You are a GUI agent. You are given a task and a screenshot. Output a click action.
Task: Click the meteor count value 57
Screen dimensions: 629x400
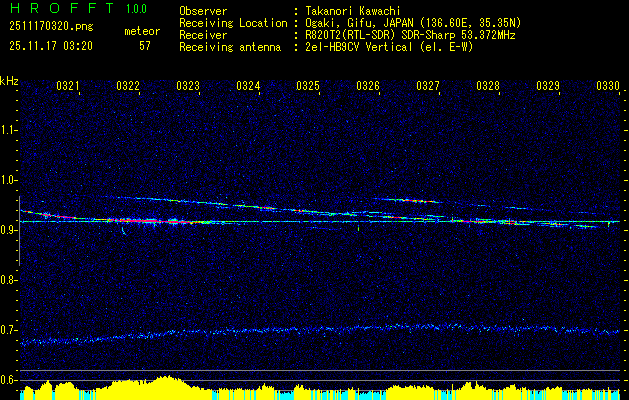pyautogui.click(x=145, y=46)
